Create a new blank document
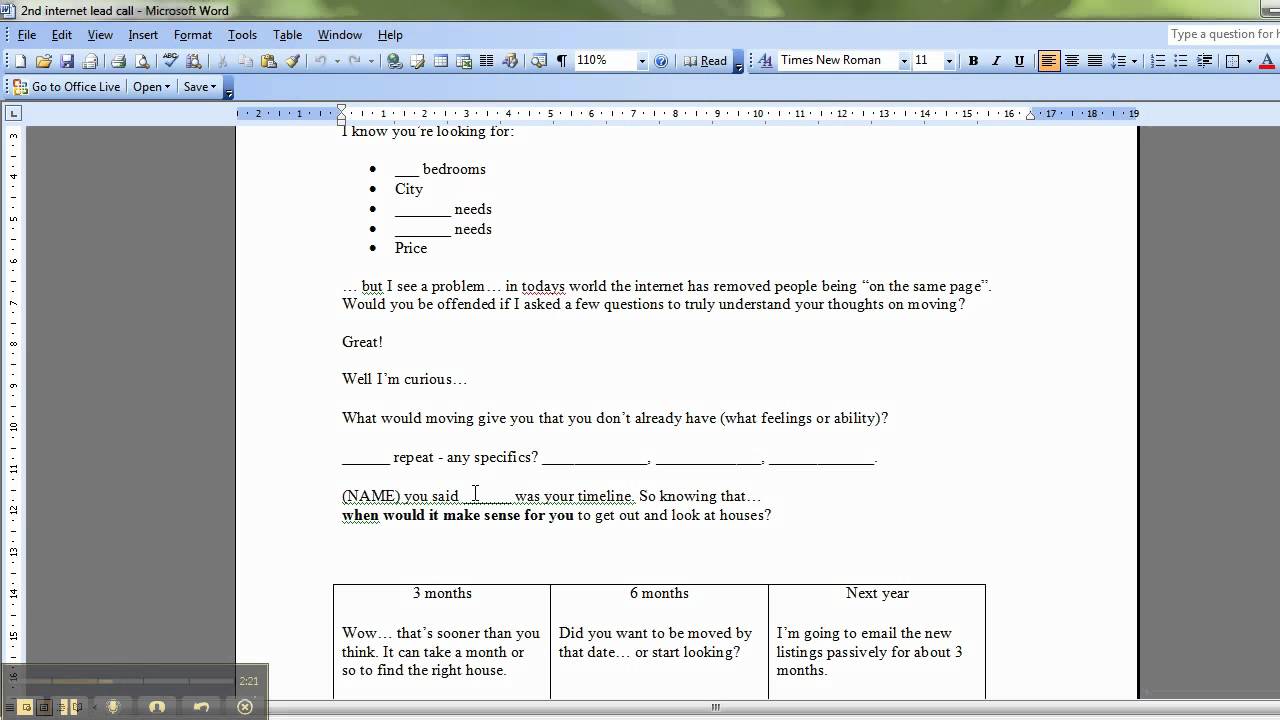Viewport: 1280px width, 720px height. 20,61
